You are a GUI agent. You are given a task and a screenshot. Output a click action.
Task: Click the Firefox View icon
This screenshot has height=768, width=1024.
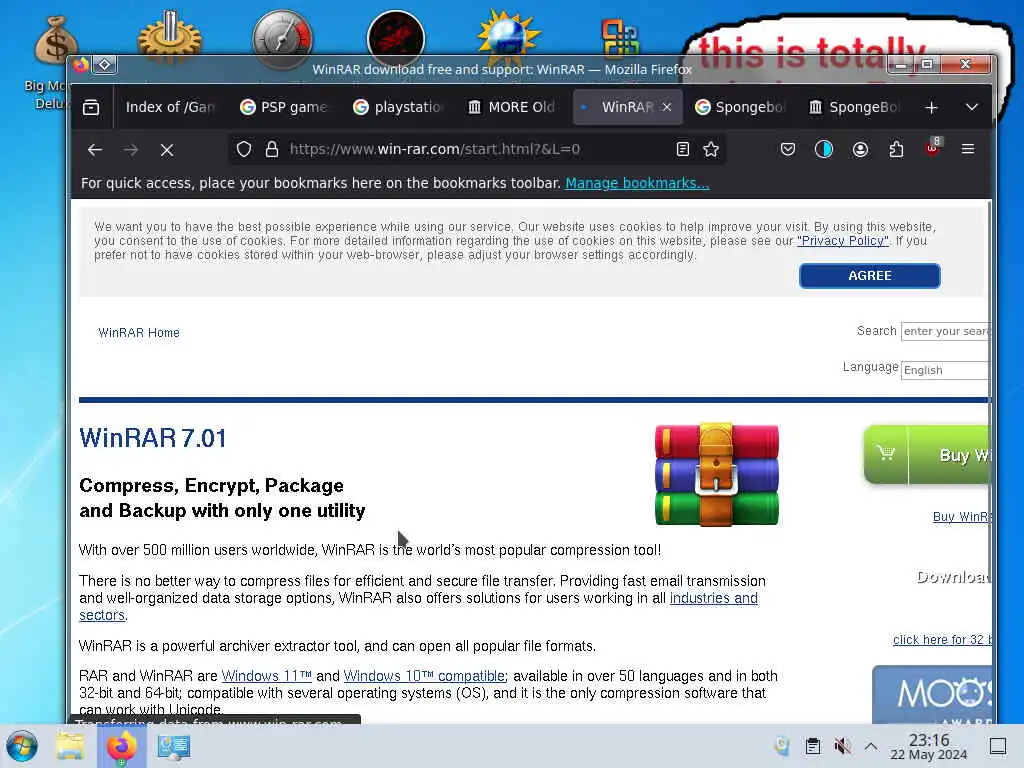click(x=91, y=107)
